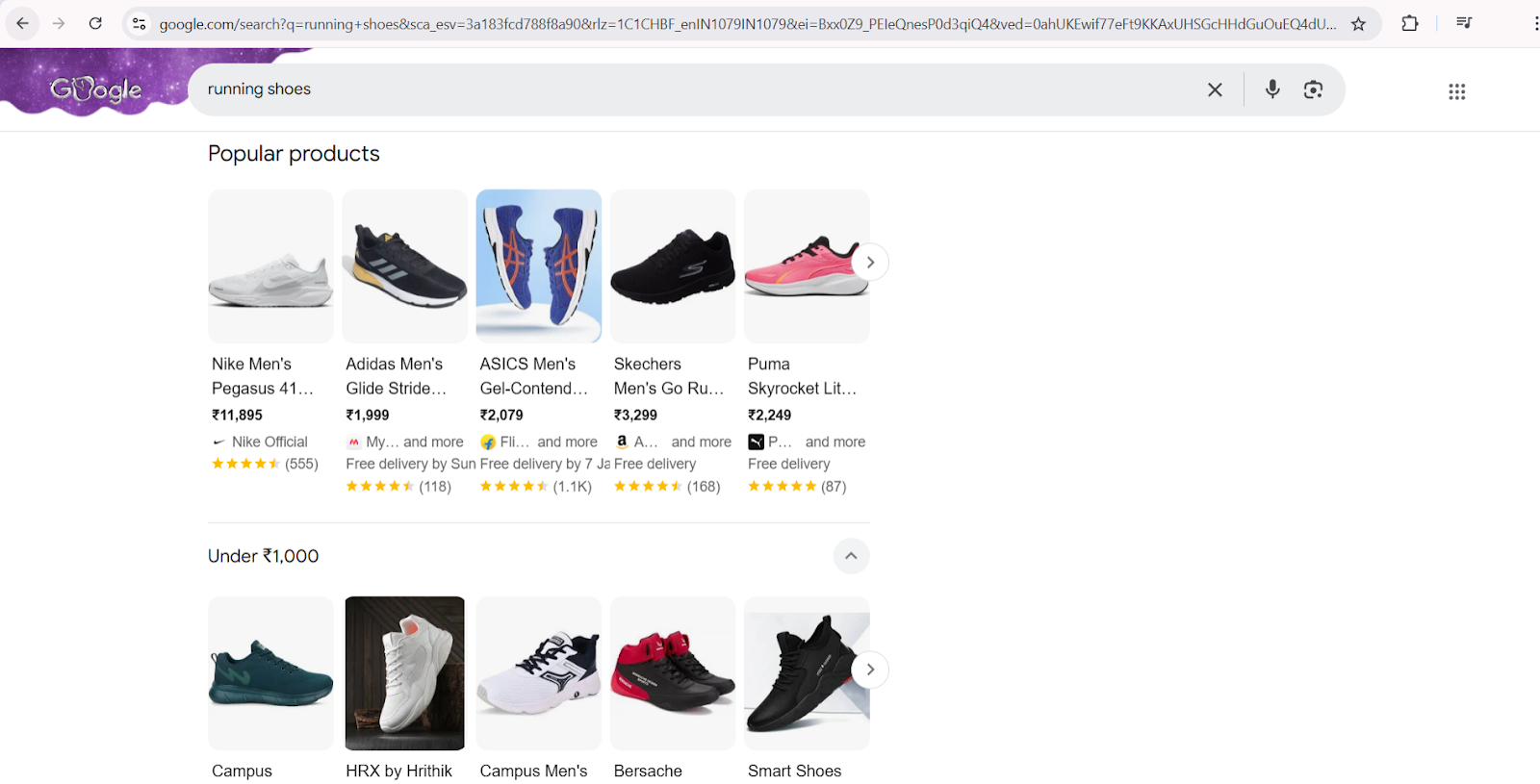
Task: Start voice search with microphone icon
Action: click(x=1272, y=89)
